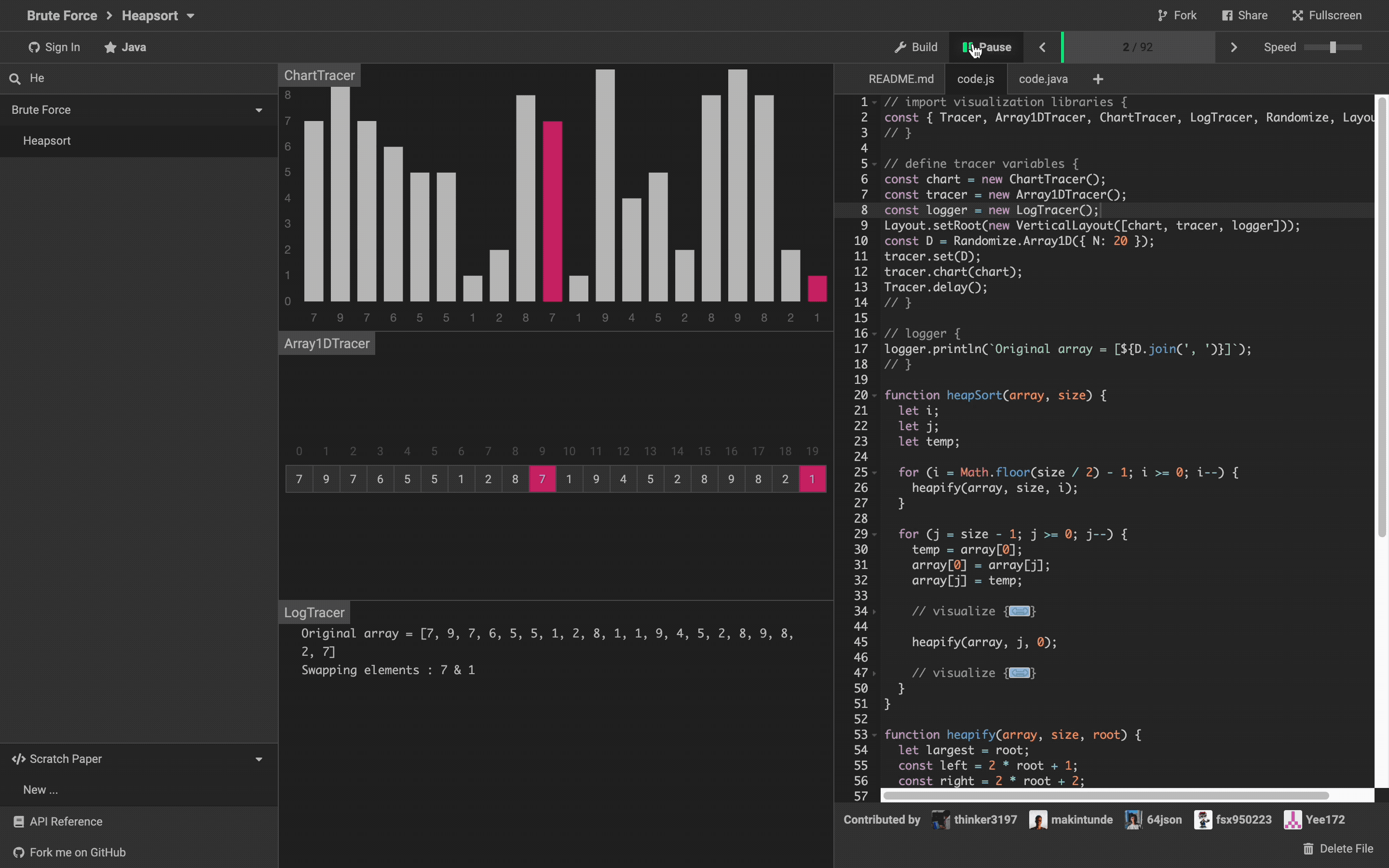The height and width of the screenshot is (868, 1389).
Task: Click highlighted array cell at index 9
Action: click(542, 479)
